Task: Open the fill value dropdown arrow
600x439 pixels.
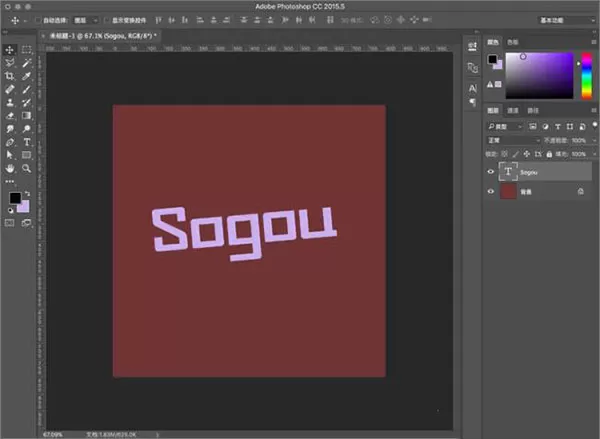Action: coord(594,154)
